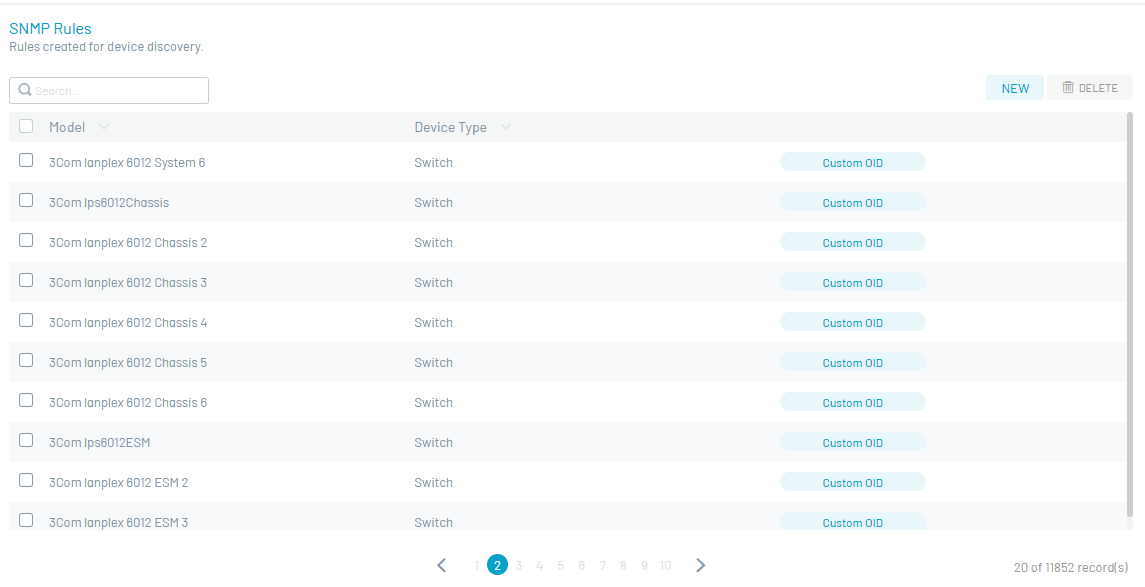1145x587 pixels.
Task: Go to page 9
Action: (644, 565)
